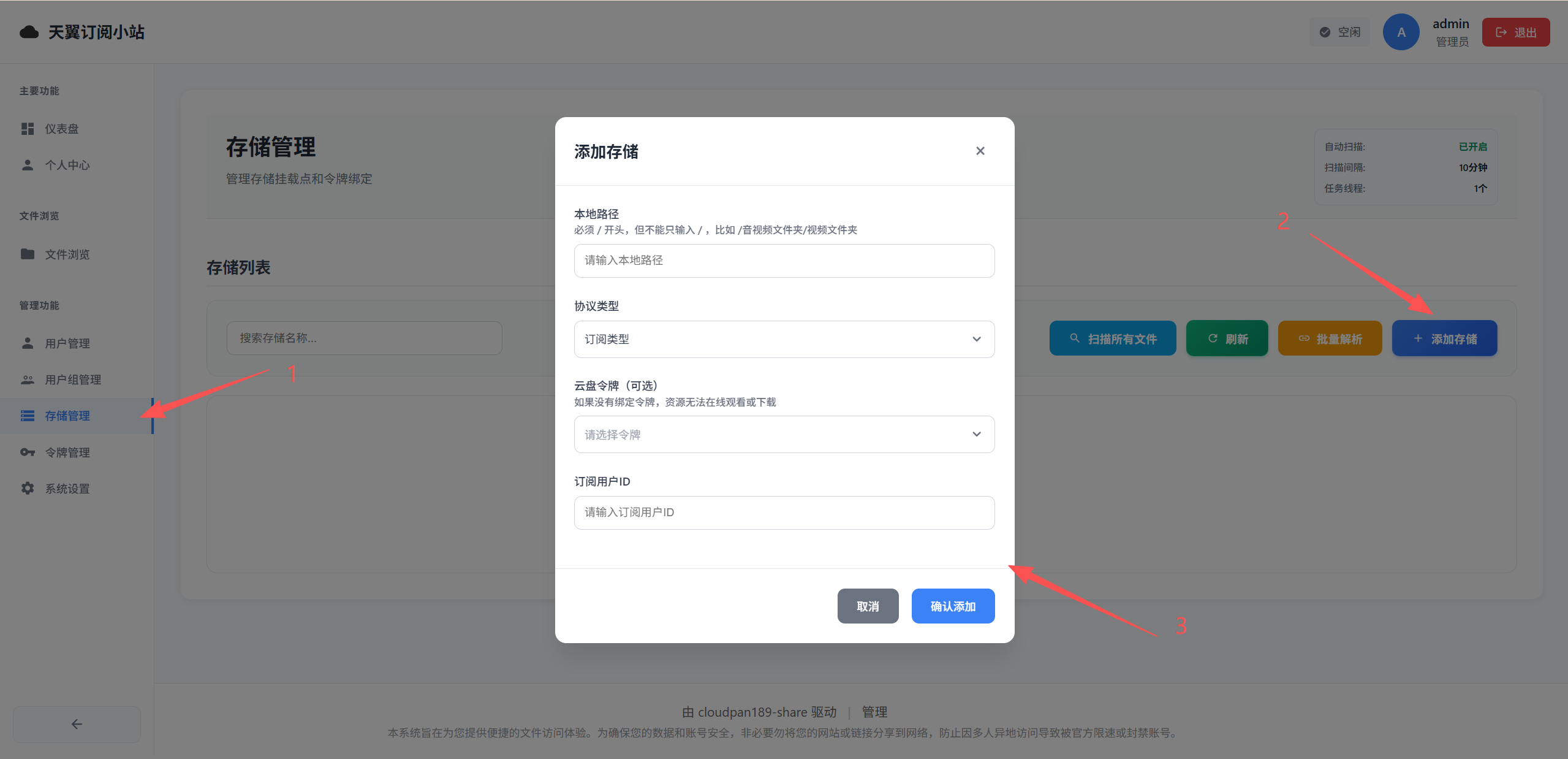Click the 个人中心 person icon

point(28,165)
